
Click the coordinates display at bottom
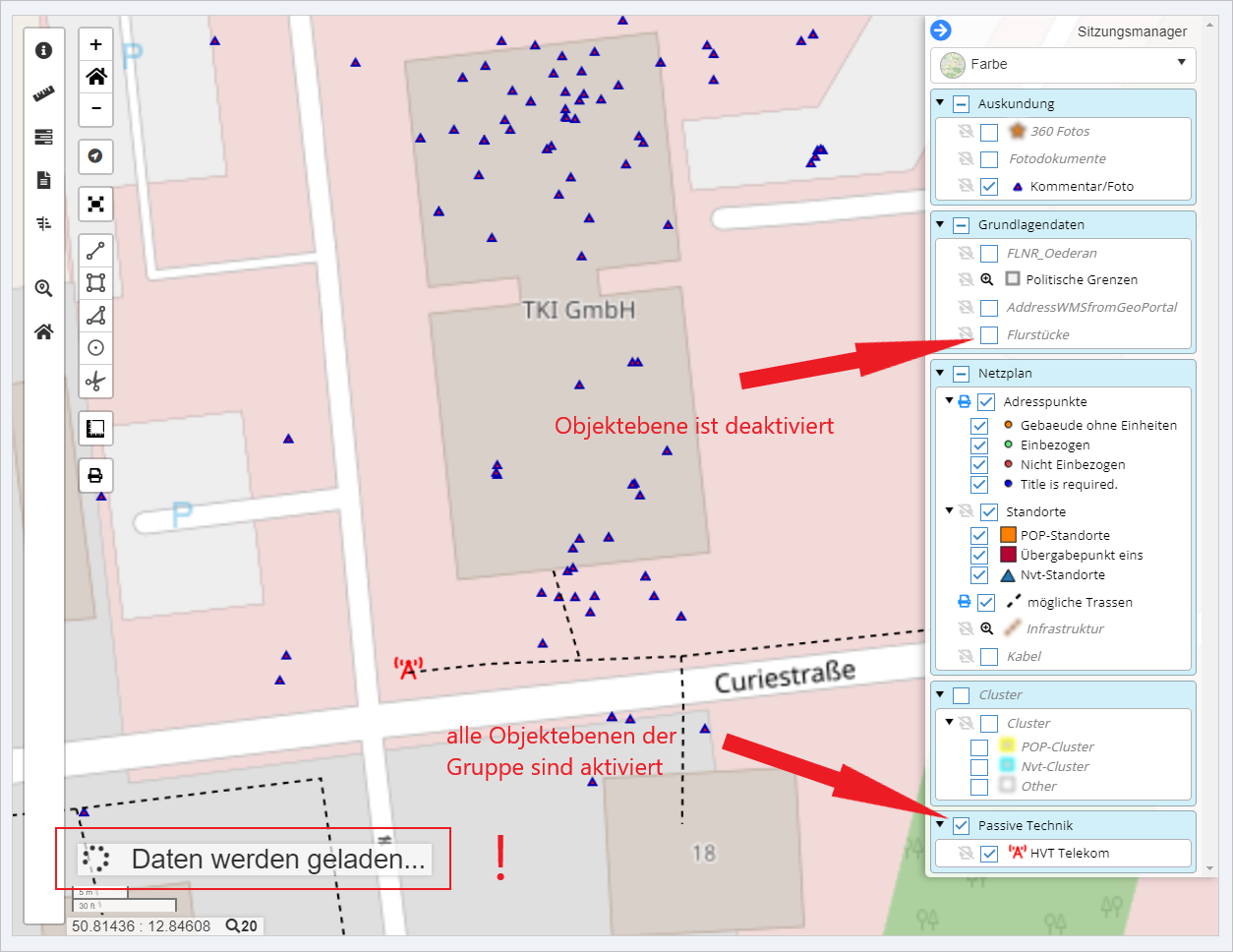point(141,926)
